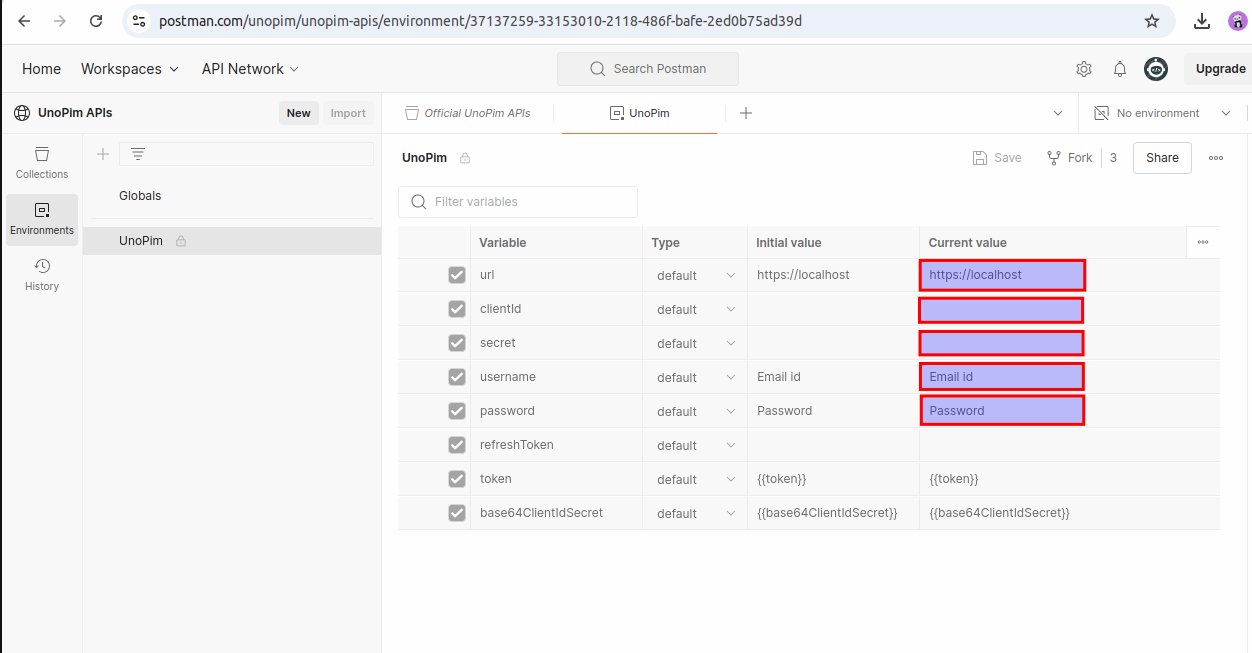This screenshot has width=1252, height=653.
Task: Create new environment with plus icon
Action: click(102, 154)
